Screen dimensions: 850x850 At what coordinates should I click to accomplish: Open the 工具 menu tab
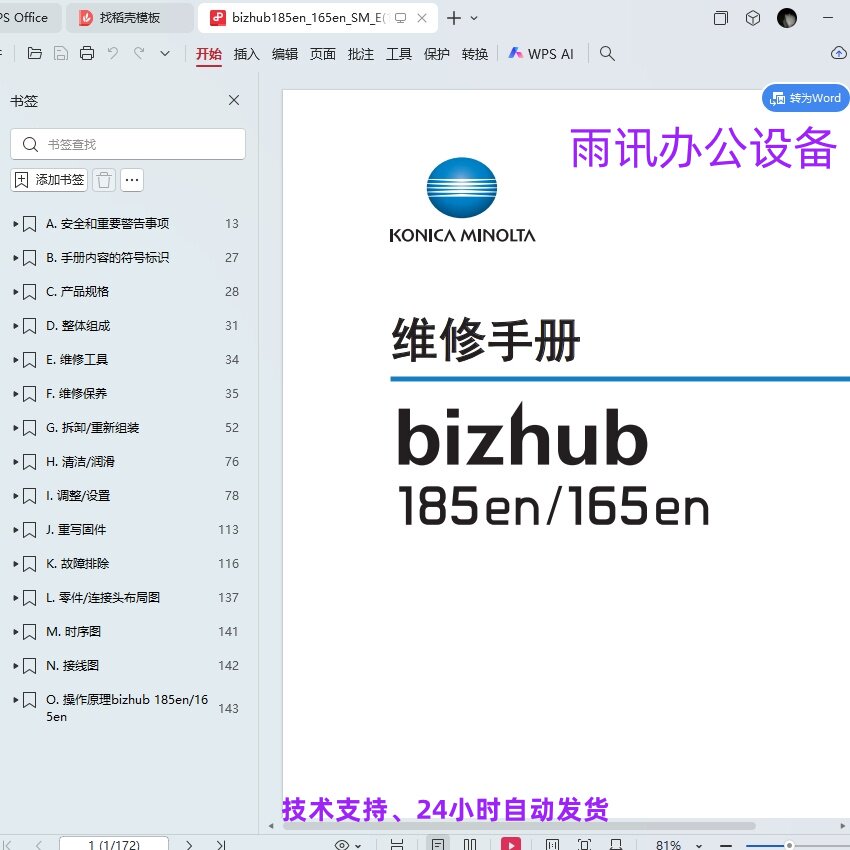click(x=398, y=54)
